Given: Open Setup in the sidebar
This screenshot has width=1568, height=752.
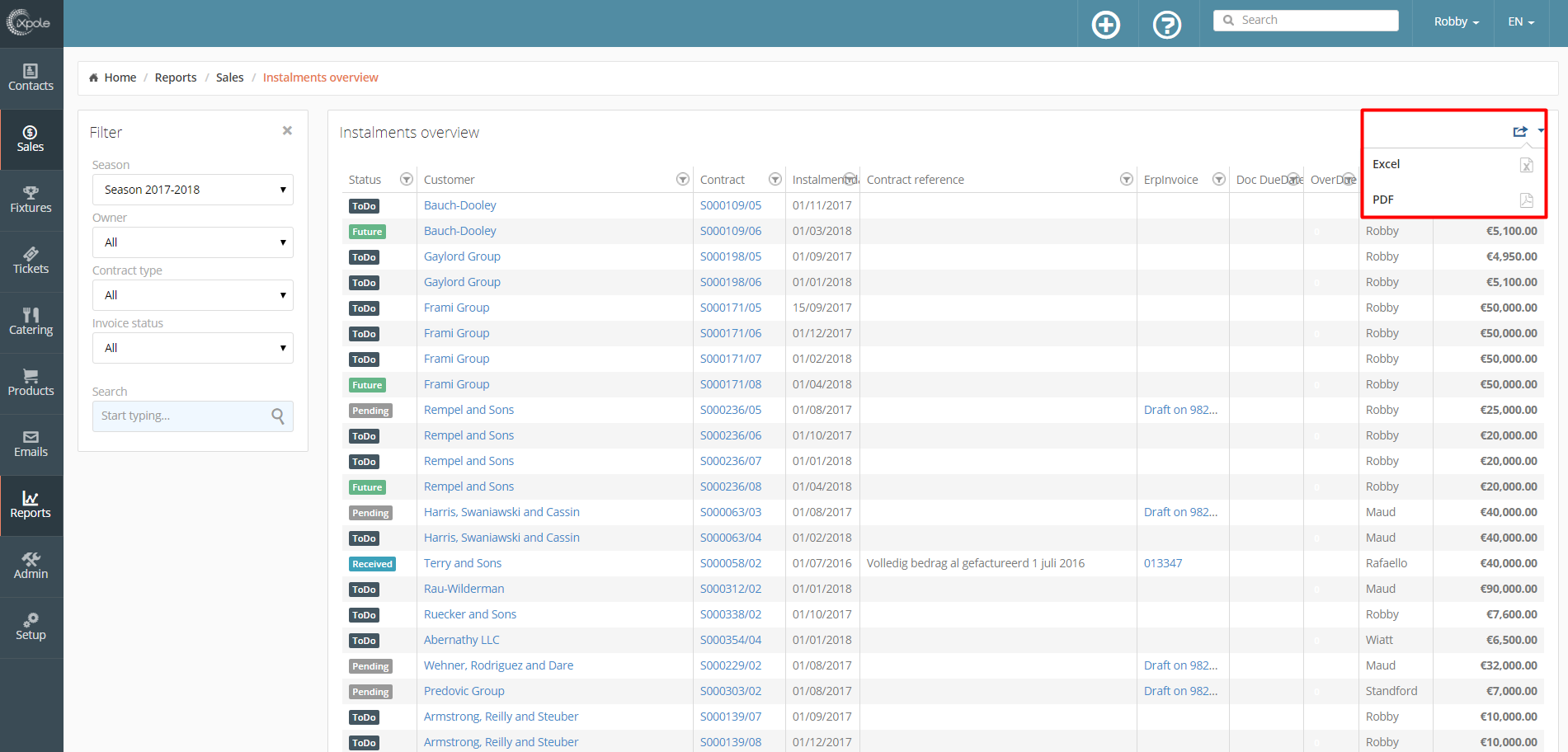Looking at the screenshot, I should click(31, 627).
